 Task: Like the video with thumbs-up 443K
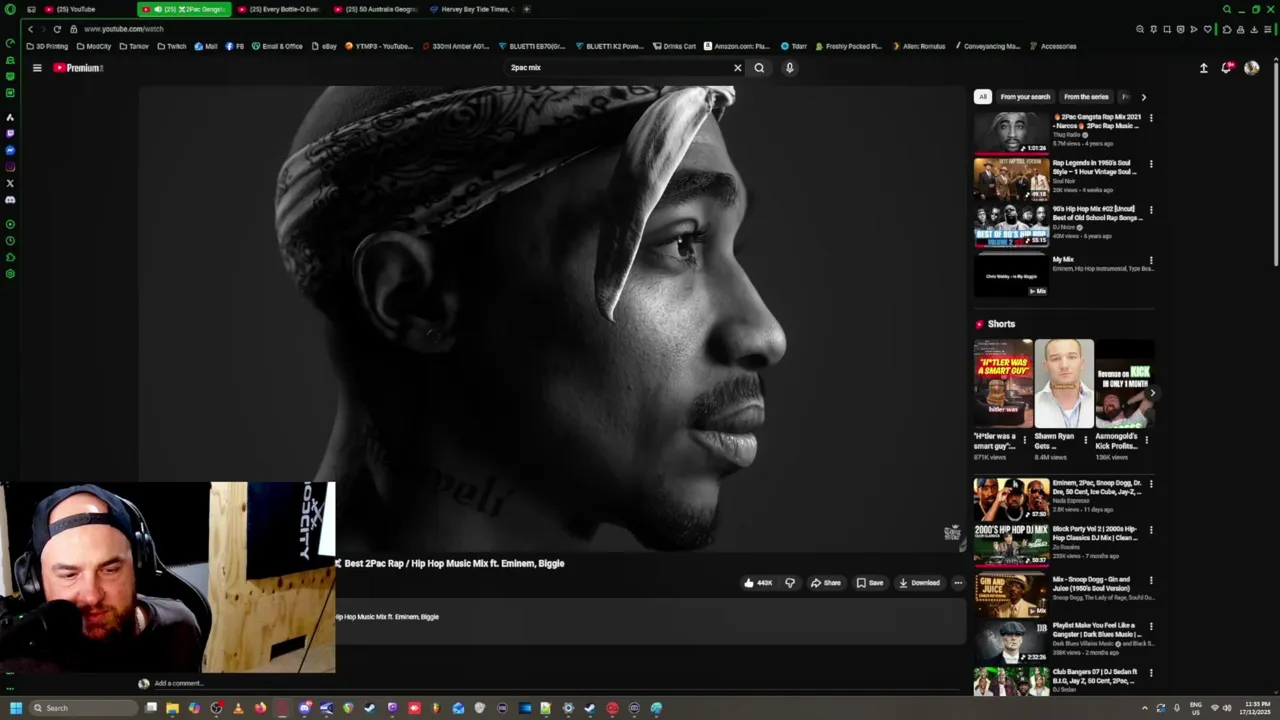coord(759,583)
